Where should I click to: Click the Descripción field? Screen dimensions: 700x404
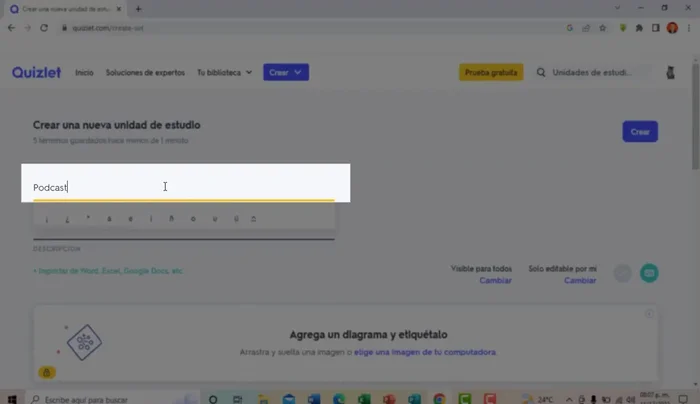183,234
